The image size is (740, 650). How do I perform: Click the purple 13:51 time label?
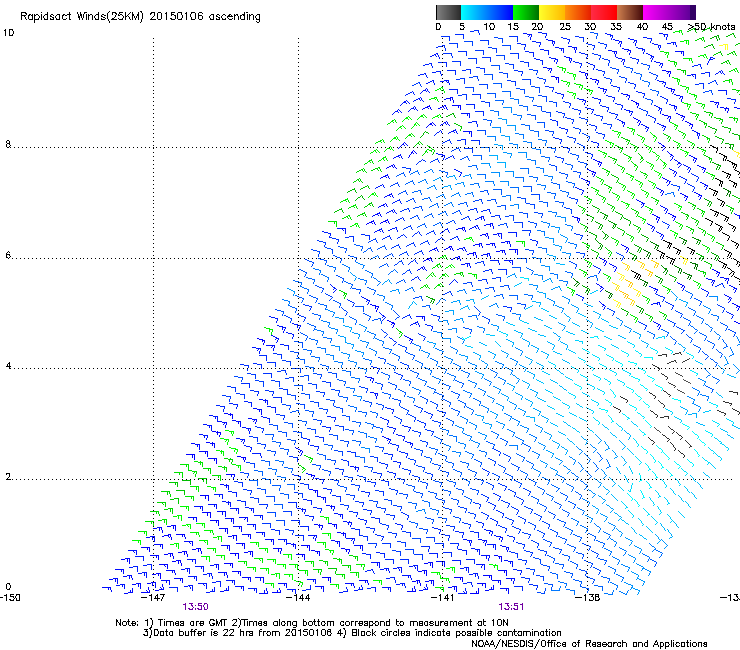pos(511,607)
